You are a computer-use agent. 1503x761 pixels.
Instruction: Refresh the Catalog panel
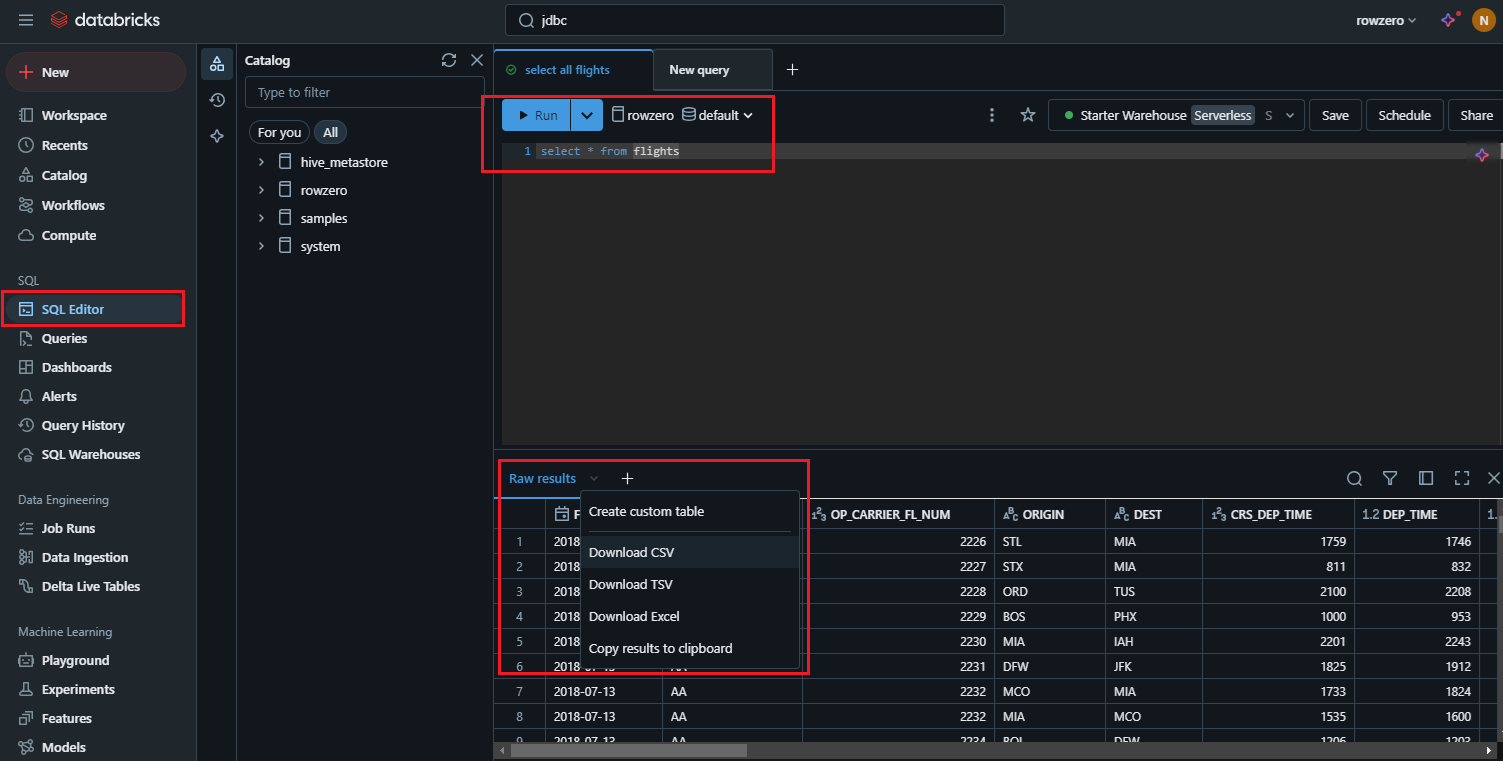(x=448, y=60)
